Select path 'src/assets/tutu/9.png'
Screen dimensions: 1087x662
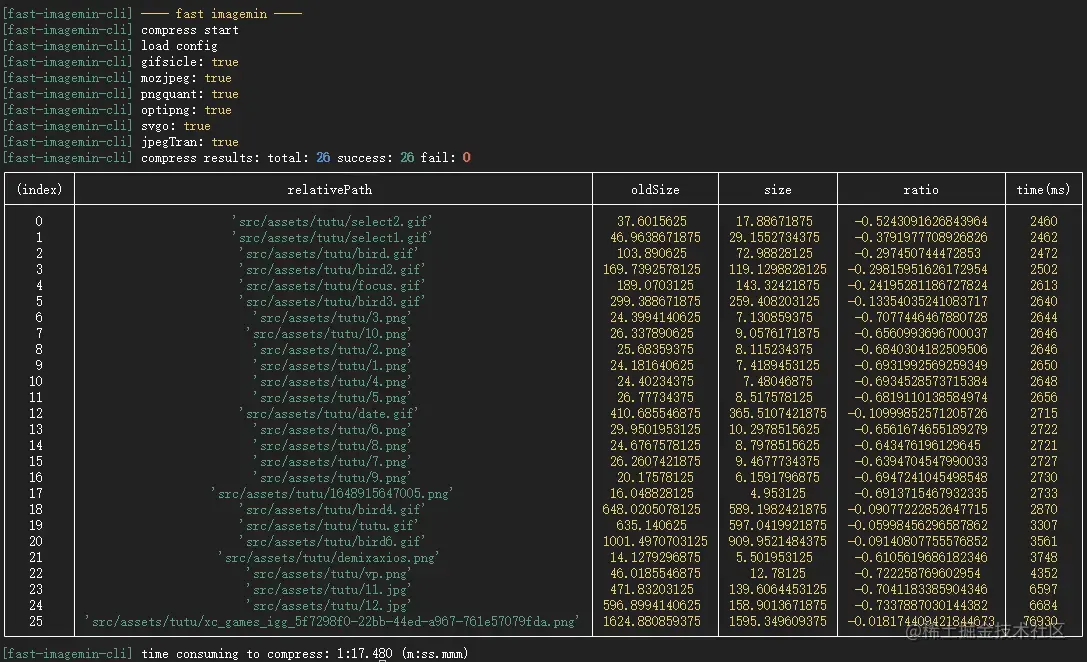[332, 477]
